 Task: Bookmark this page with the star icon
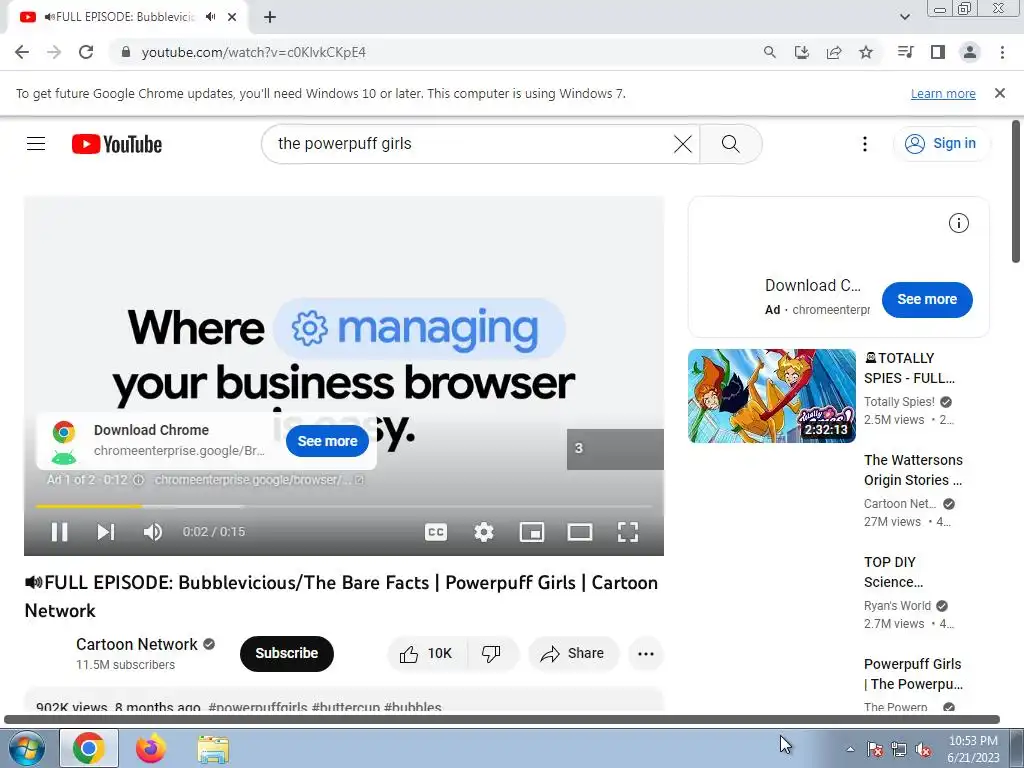[x=866, y=52]
